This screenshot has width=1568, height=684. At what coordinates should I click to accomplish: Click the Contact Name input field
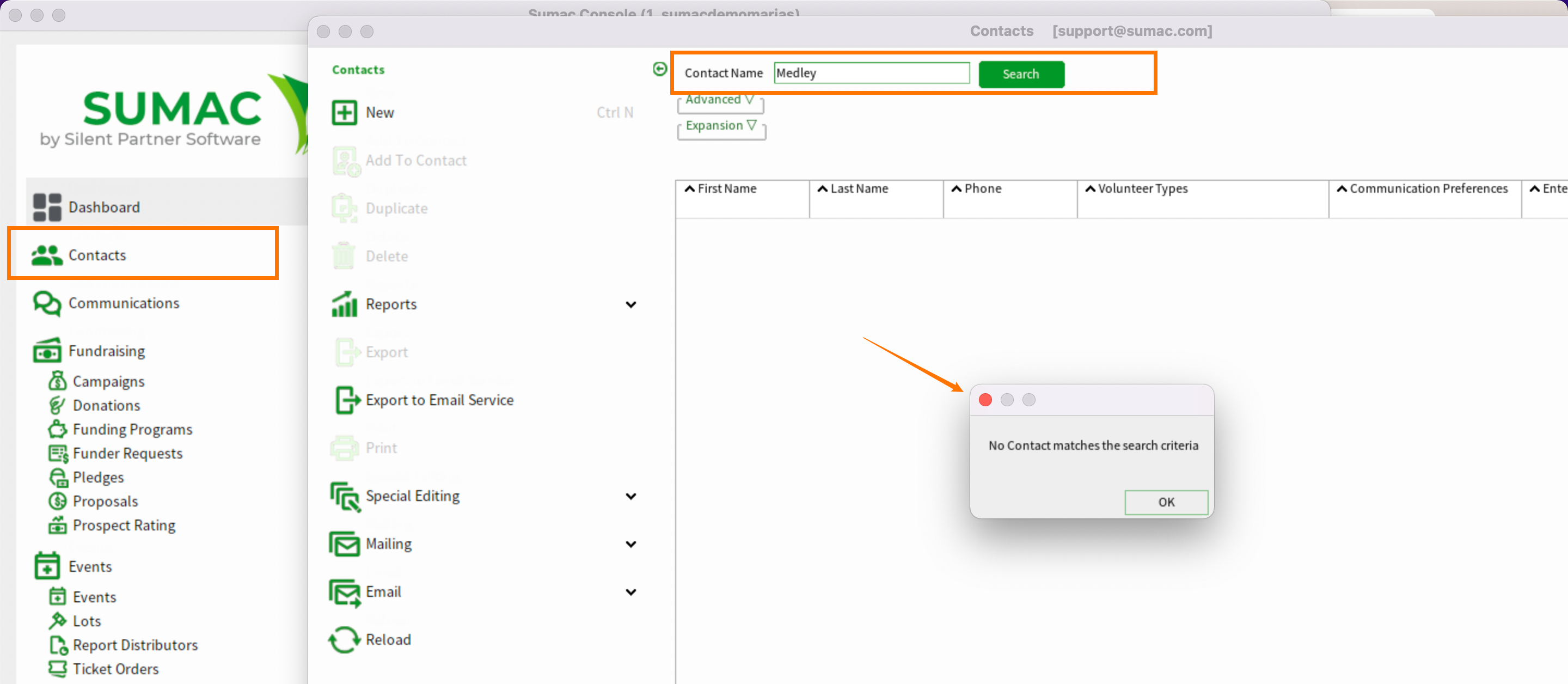[x=871, y=73]
